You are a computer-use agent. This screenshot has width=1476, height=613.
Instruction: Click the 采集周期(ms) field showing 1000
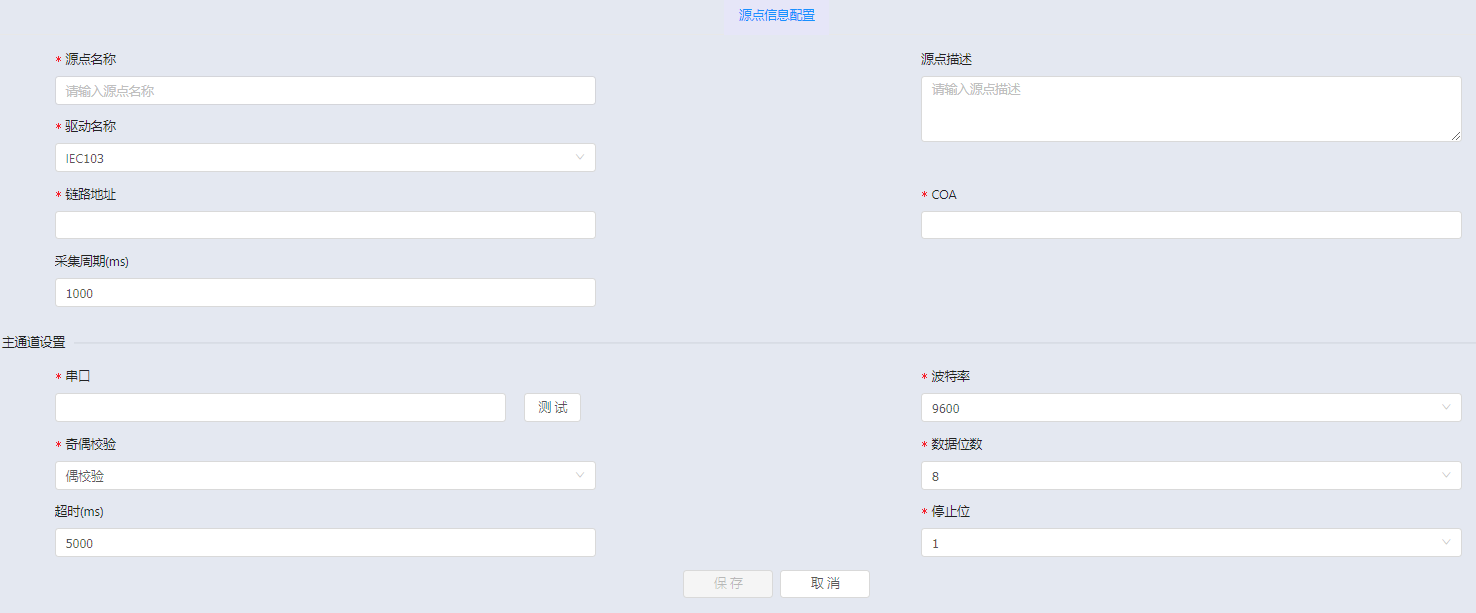325,293
